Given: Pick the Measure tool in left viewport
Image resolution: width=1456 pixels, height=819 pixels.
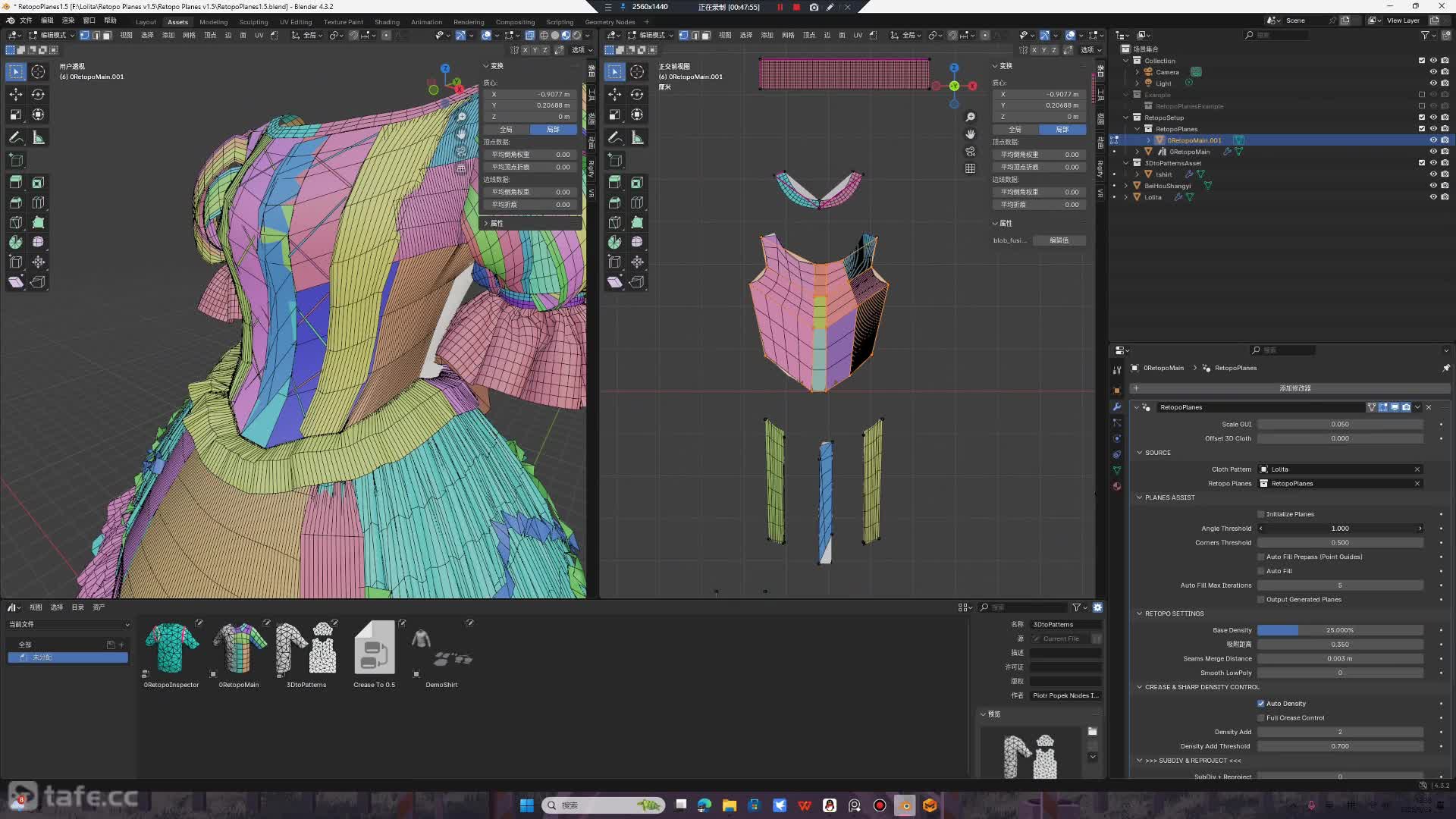Looking at the screenshot, I should pyautogui.click(x=38, y=137).
